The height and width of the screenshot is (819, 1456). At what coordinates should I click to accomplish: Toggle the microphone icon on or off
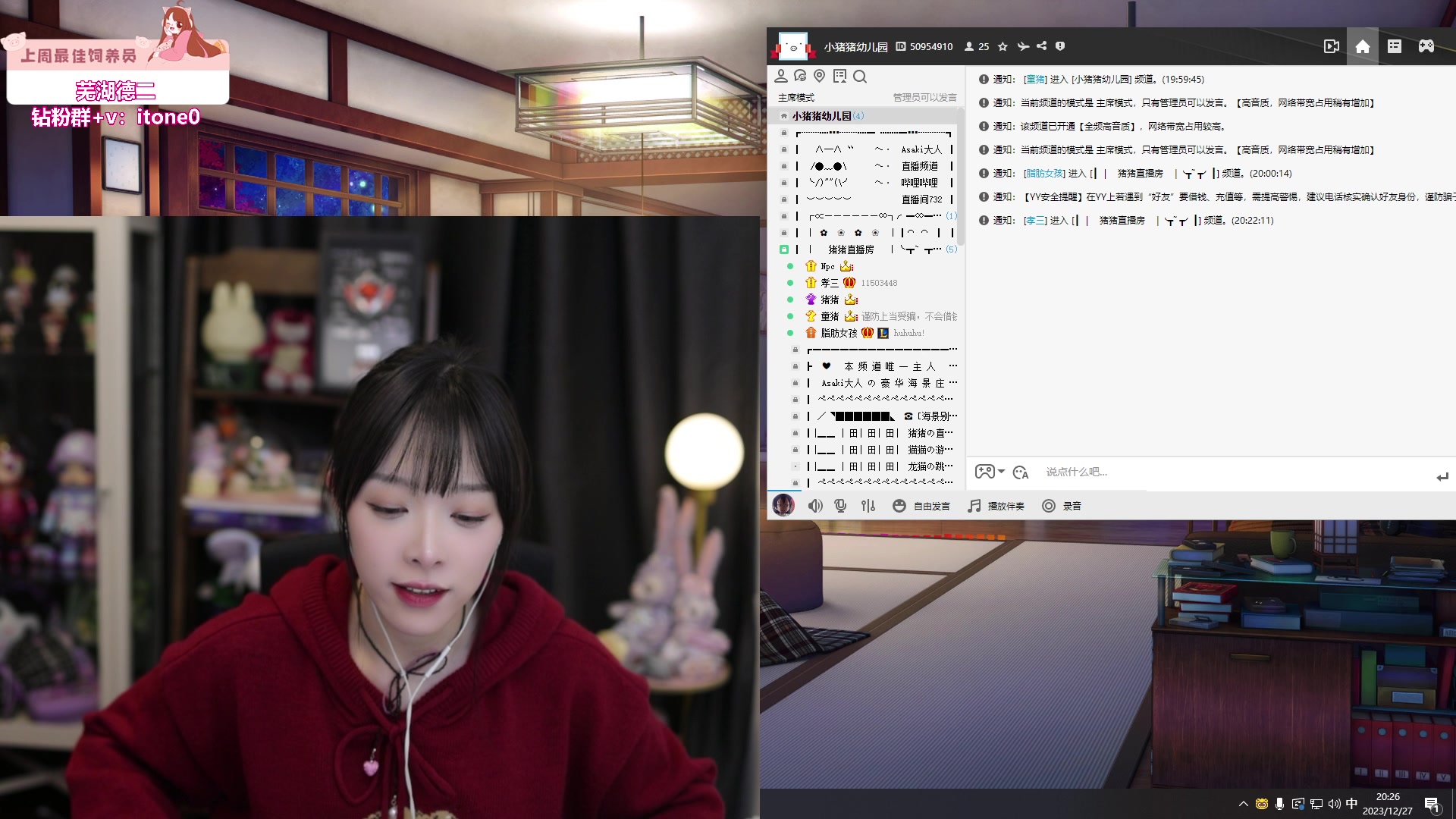pos(840,505)
